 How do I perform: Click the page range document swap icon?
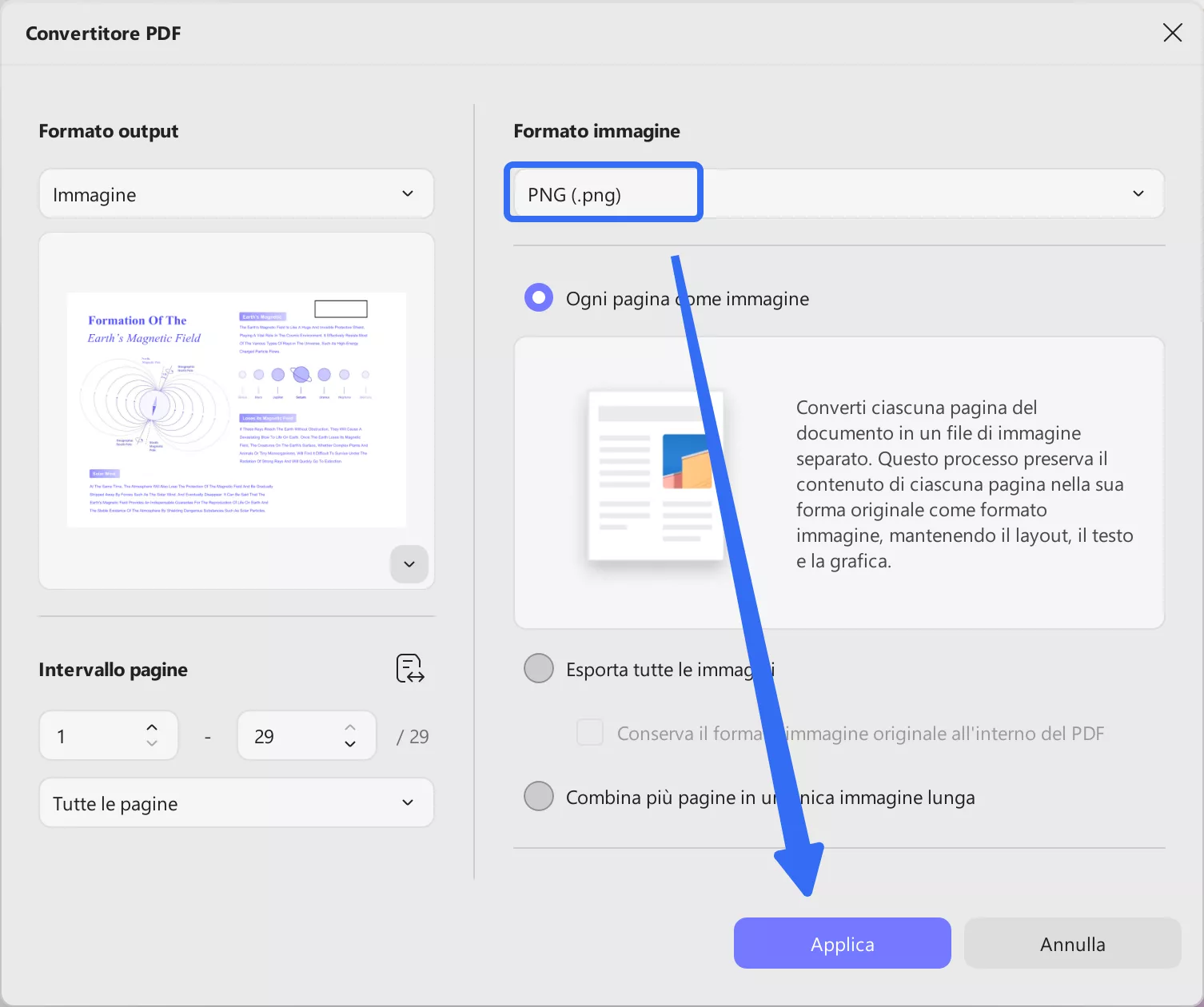(x=409, y=669)
